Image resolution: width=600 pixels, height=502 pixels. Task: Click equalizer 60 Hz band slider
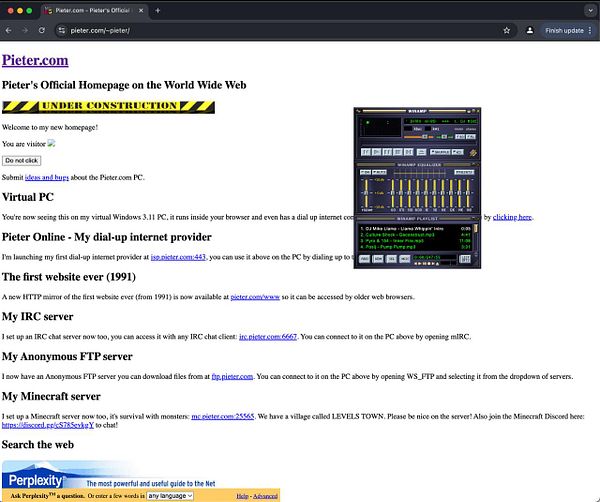[x=393, y=193]
